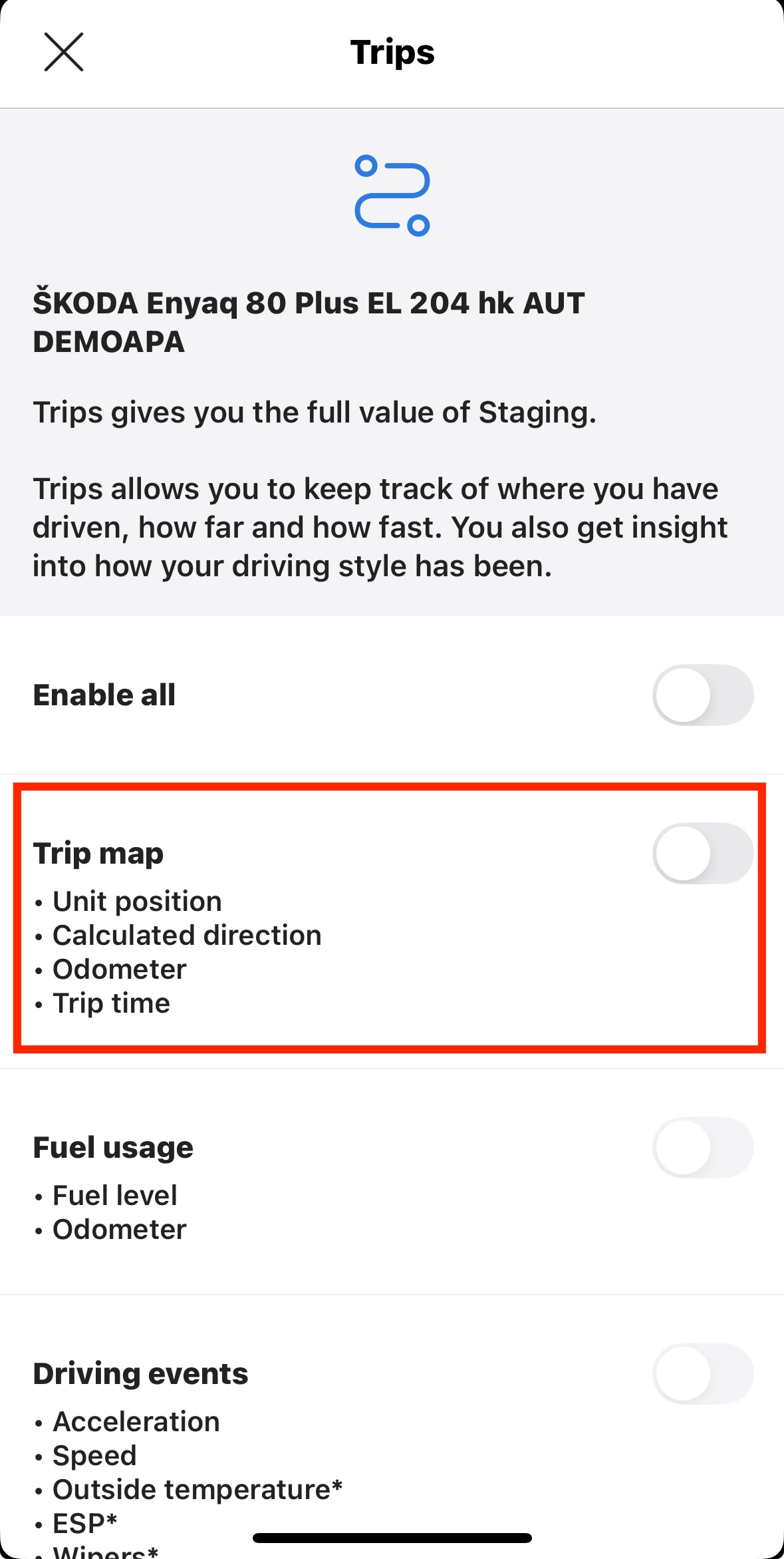This screenshot has width=784, height=1559.
Task: Toggle the Driving events switch
Action: pos(702,1373)
